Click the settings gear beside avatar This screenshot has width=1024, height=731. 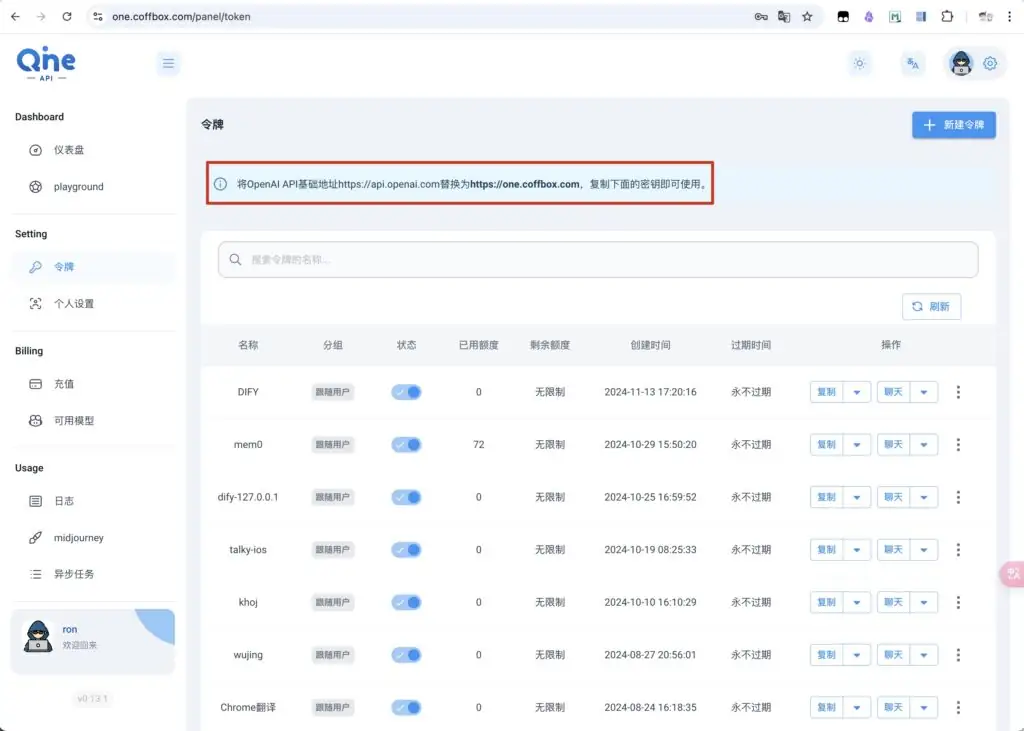[x=990, y=64]
